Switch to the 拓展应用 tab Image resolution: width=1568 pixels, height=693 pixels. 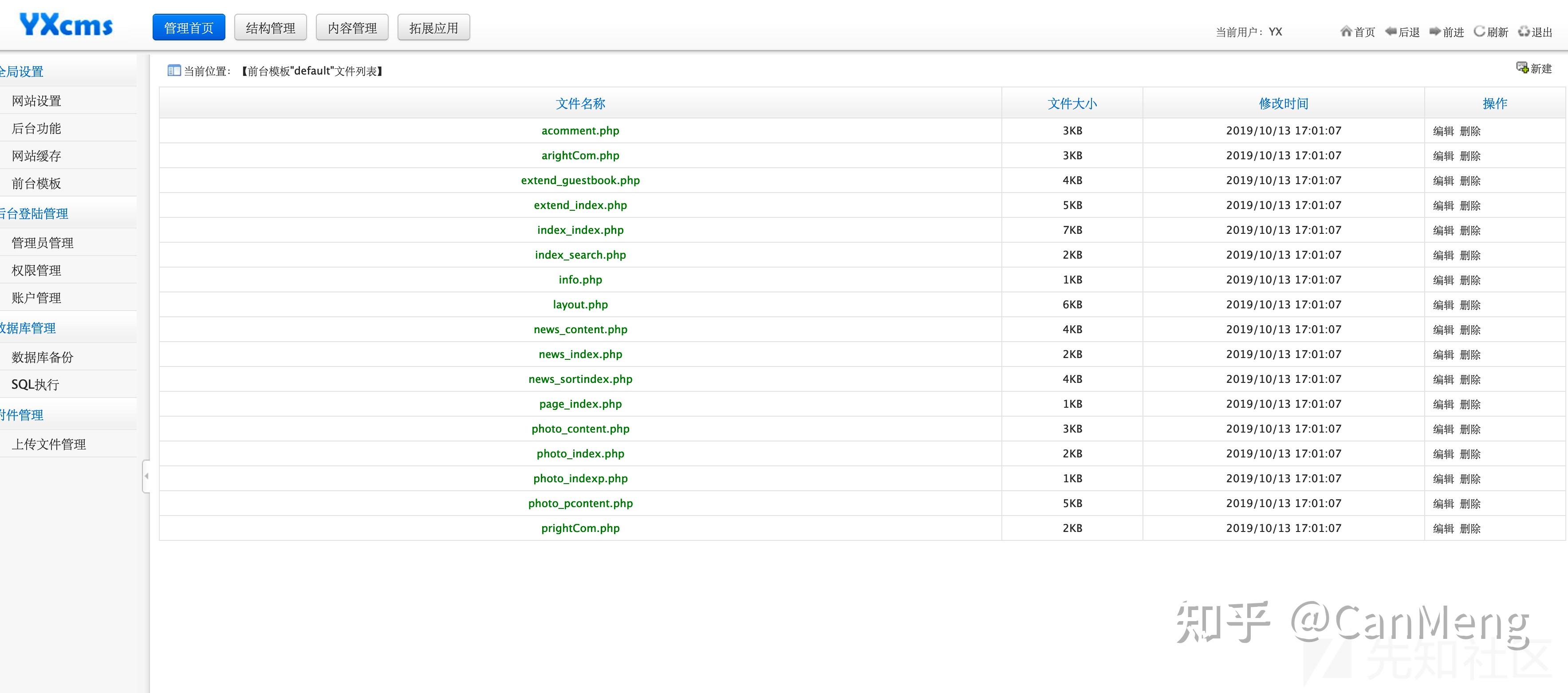point(433,28)
